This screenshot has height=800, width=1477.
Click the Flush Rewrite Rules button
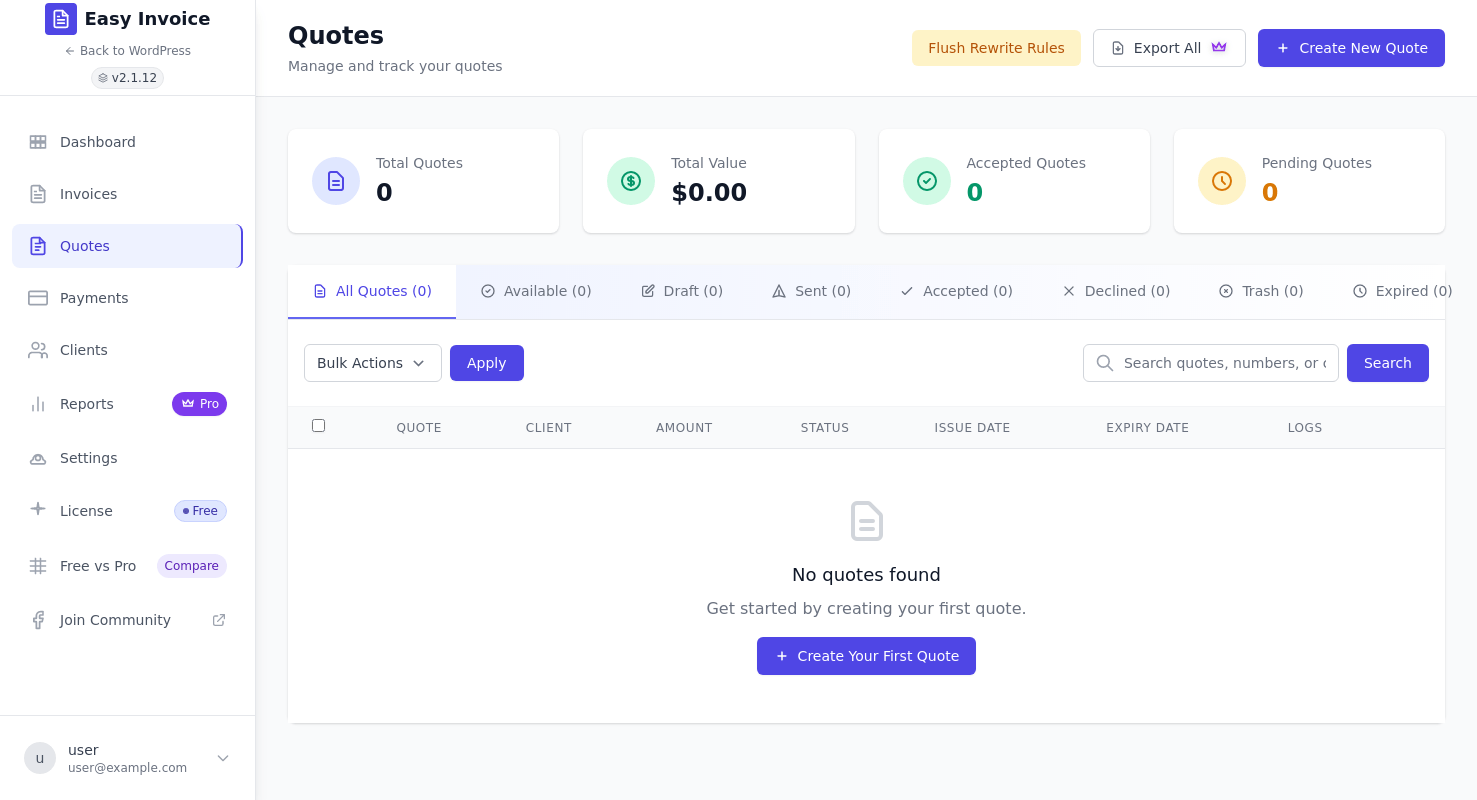tap(996, 48)
